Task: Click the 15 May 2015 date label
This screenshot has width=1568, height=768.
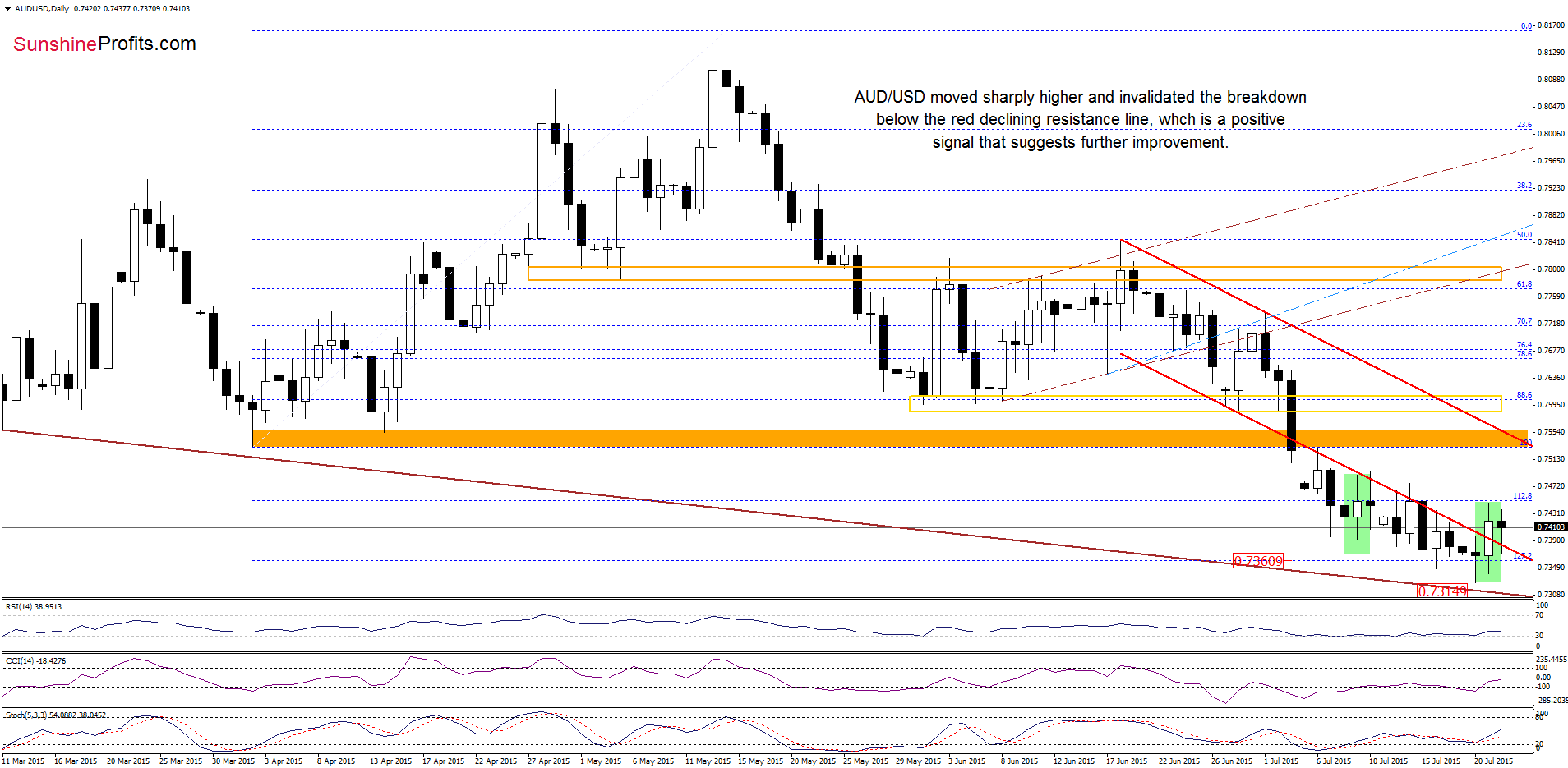Action: click(759, 761)
